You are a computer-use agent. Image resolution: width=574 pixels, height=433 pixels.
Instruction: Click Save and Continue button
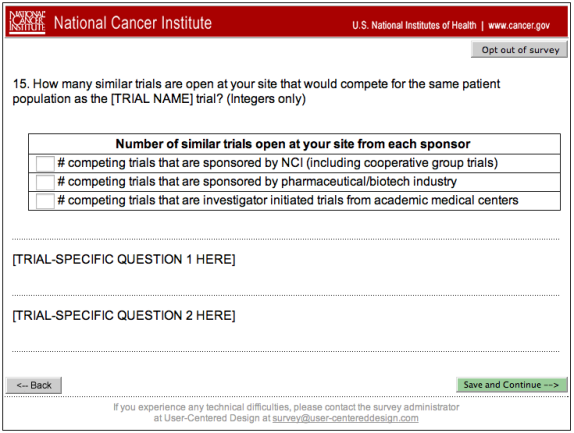(x=511, y=385)
